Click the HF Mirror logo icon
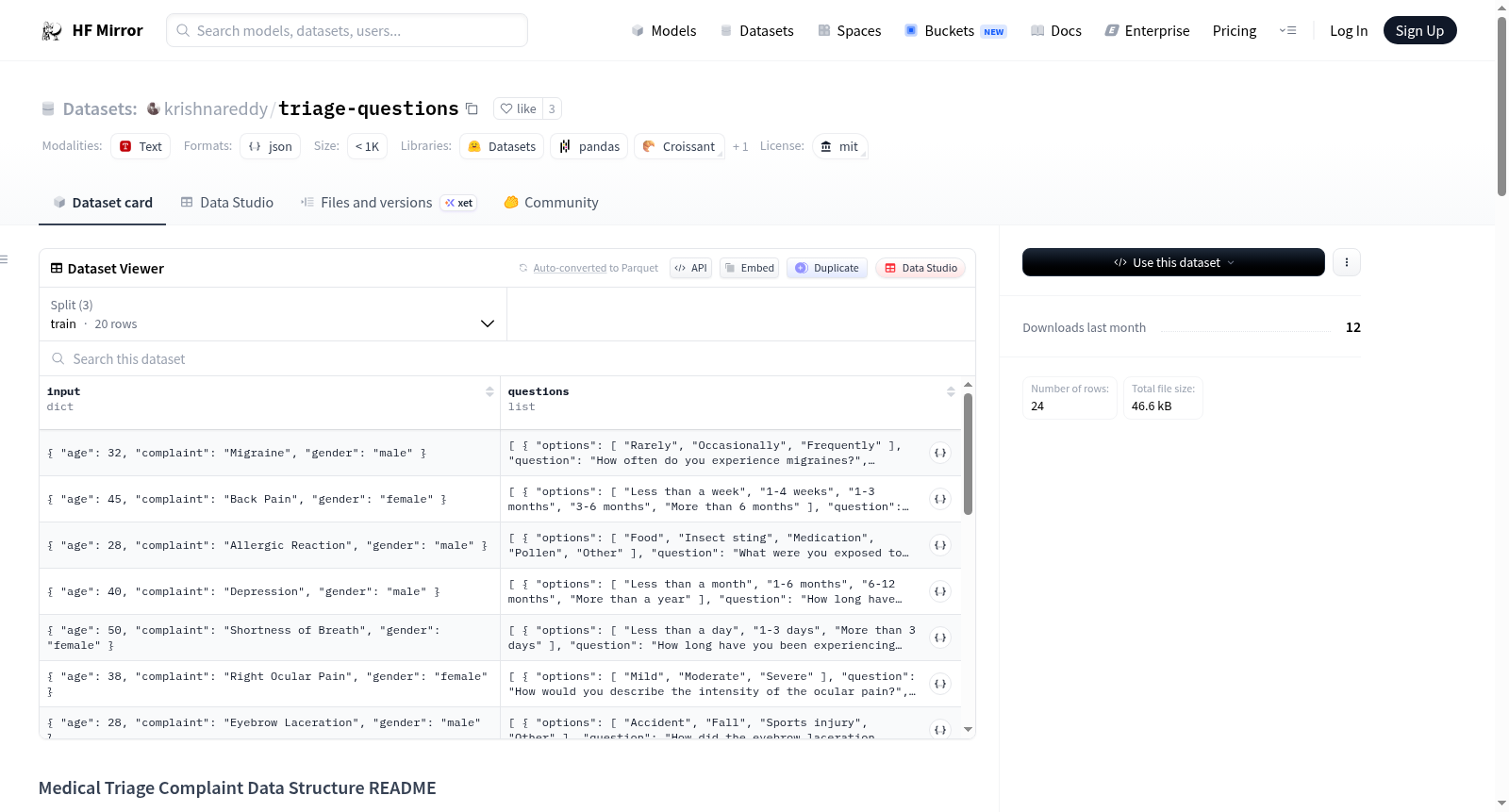Image resolution: width=1509 pixels, height=812 pixels. click(x=51, y=30)
